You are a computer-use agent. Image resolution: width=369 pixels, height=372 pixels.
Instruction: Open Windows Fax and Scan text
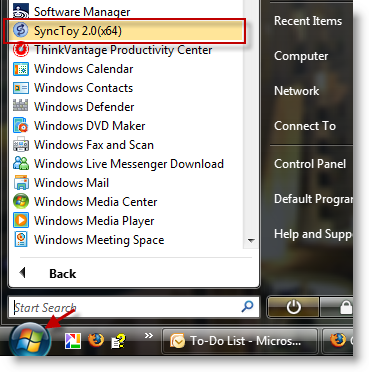coord(94,145)
